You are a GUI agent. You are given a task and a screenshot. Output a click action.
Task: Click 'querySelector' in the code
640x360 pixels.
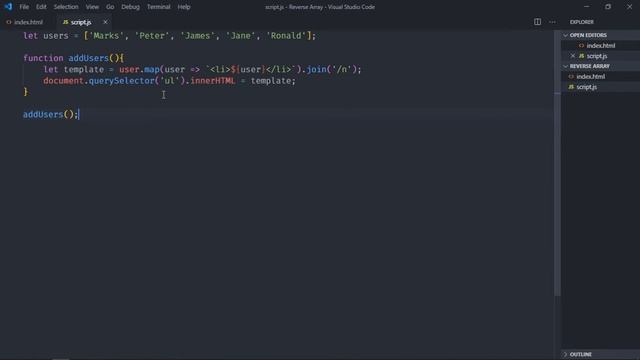click(x=122, y=81)
